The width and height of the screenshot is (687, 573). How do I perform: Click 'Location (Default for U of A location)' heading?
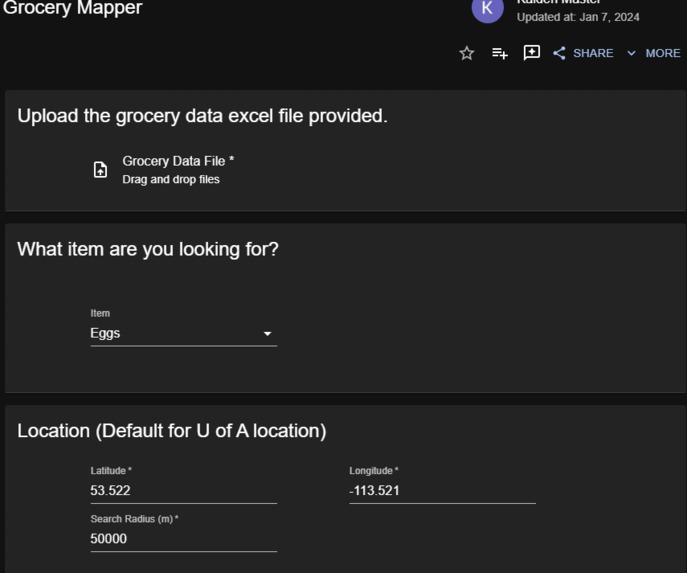(172, 431)
